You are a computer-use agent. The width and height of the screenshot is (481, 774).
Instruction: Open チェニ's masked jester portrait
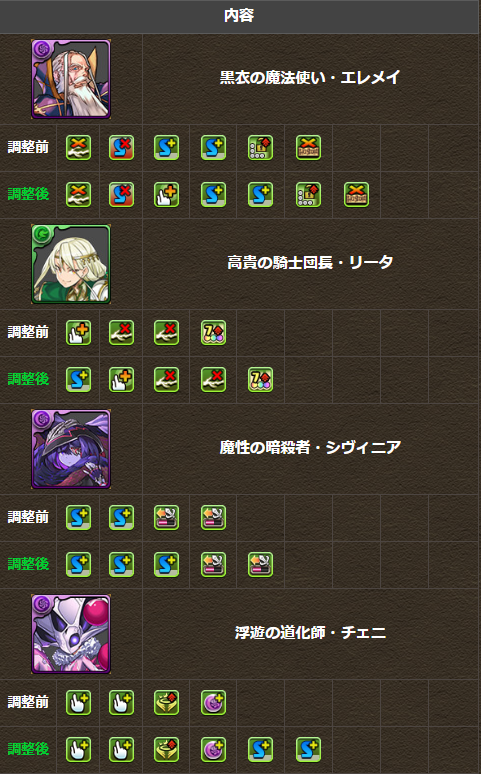click(x=71, y=634)
